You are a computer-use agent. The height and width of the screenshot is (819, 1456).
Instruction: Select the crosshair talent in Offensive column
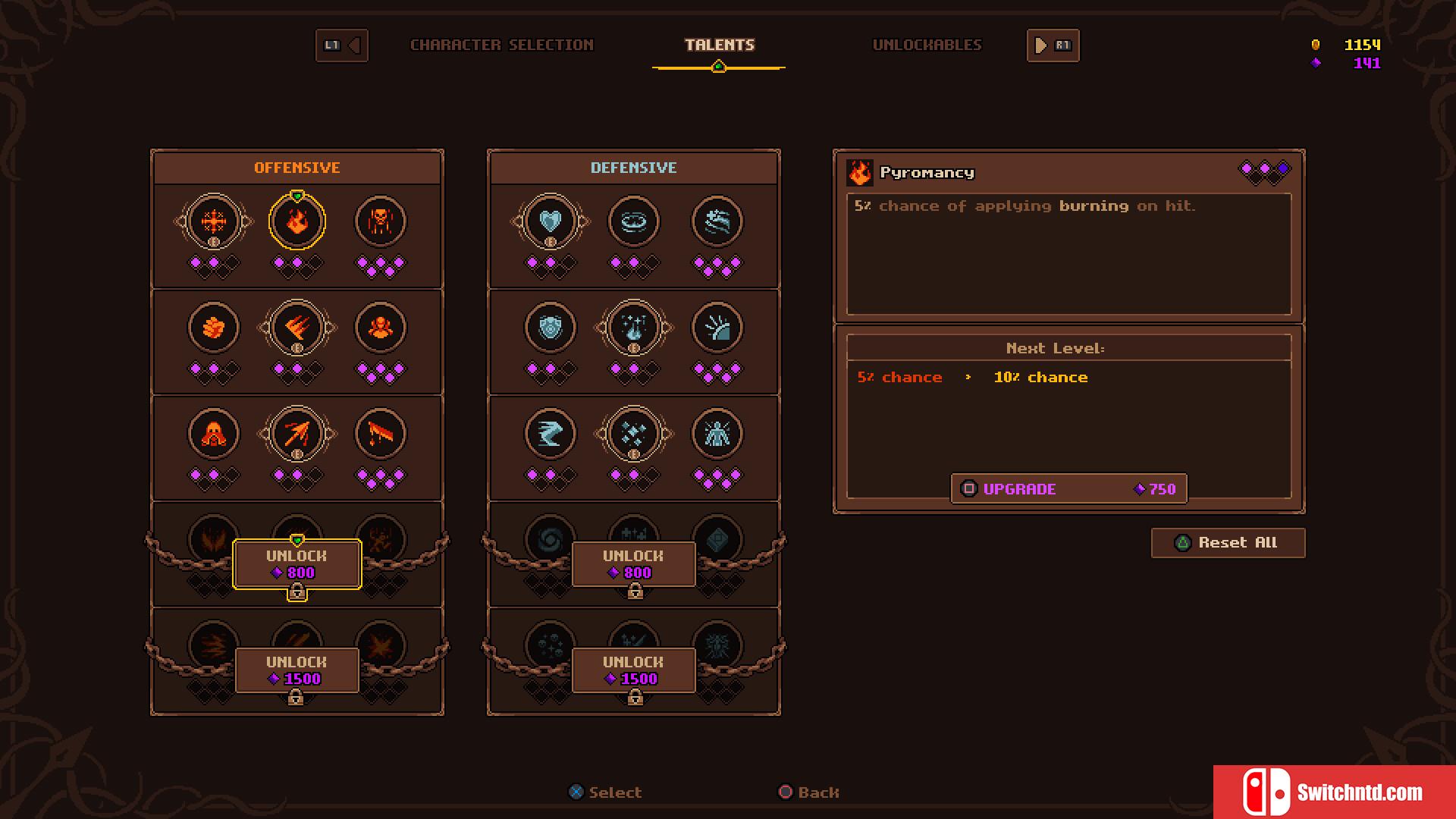click(214, 221)
